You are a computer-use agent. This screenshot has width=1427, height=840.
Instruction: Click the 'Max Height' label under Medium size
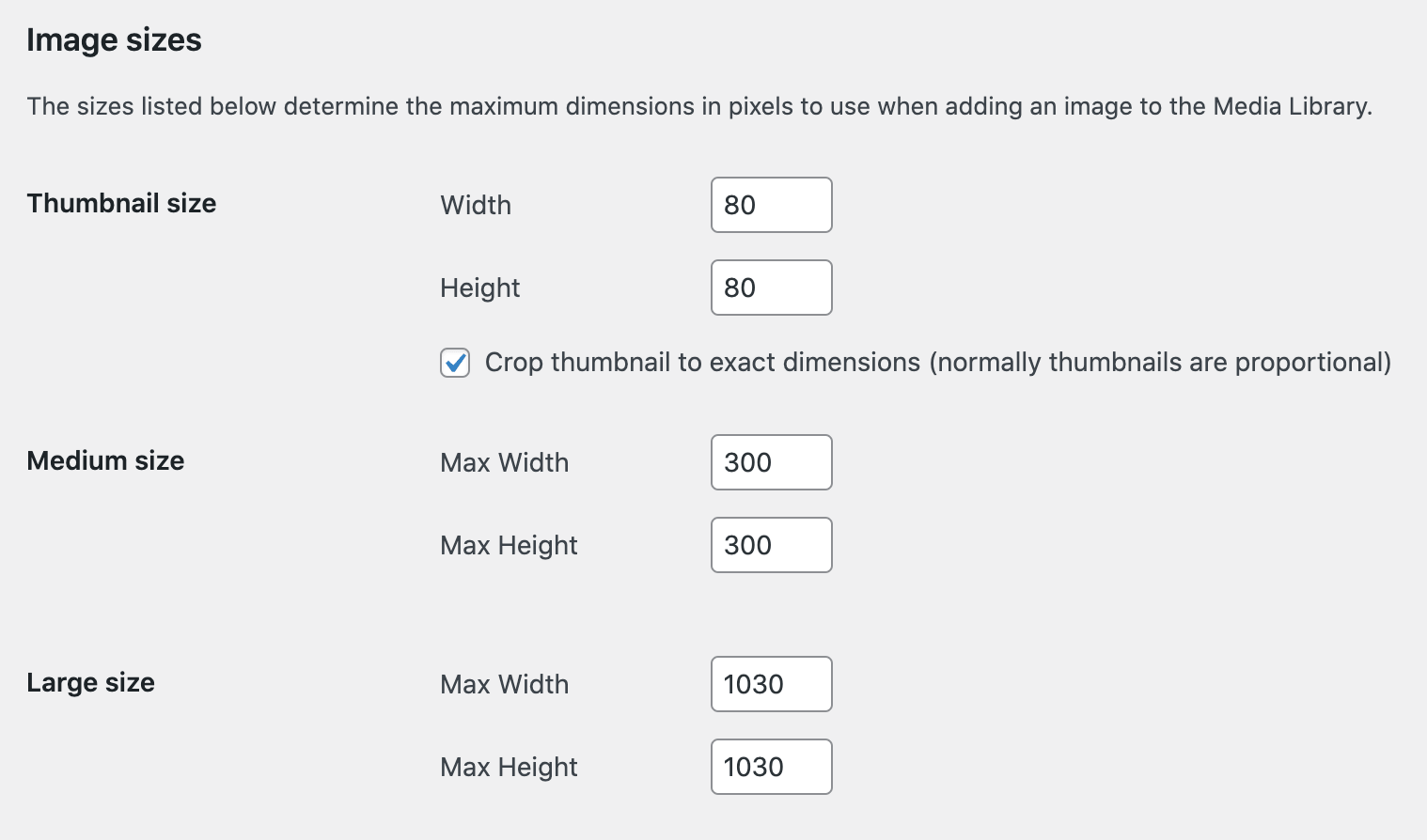[509, 545]
